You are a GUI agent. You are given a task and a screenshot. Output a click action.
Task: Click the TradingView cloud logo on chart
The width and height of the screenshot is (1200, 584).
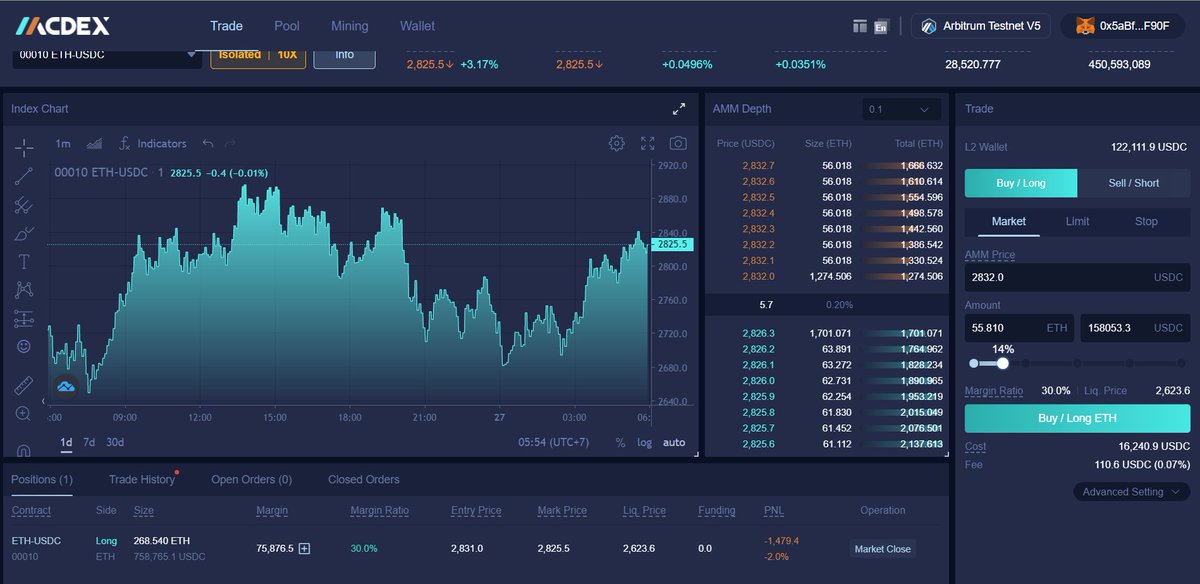pos(66,385)
